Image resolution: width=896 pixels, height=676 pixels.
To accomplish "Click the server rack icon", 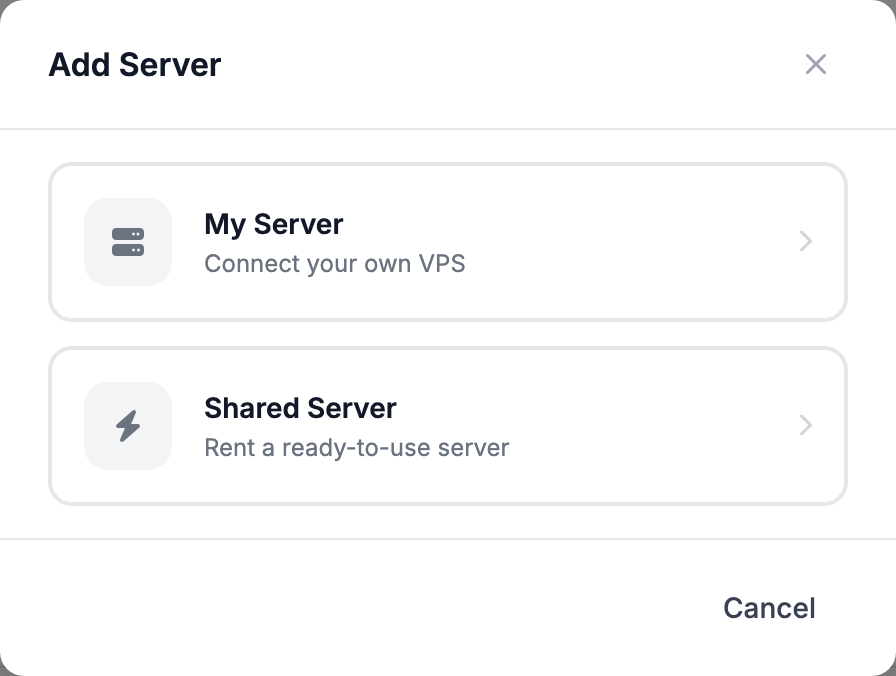I will point(128,242).
